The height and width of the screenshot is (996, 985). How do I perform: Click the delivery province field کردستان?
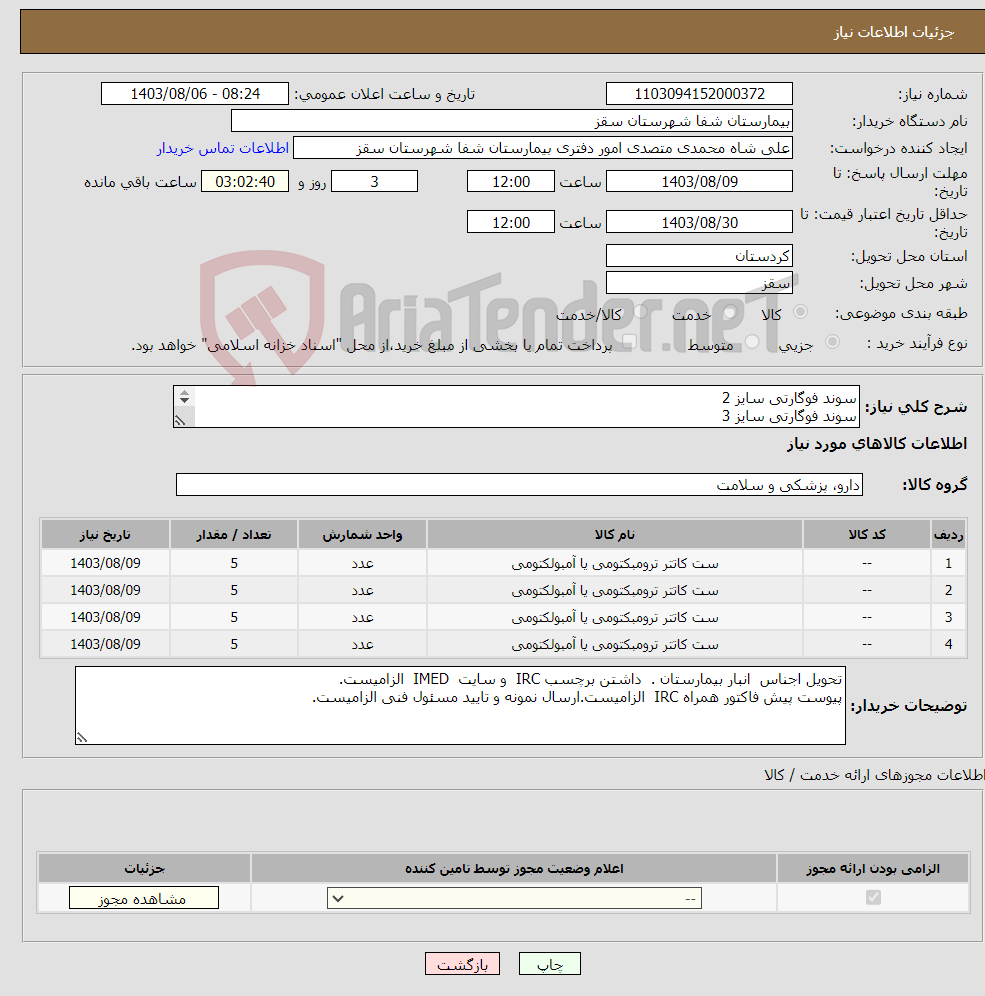click(699, 256)
